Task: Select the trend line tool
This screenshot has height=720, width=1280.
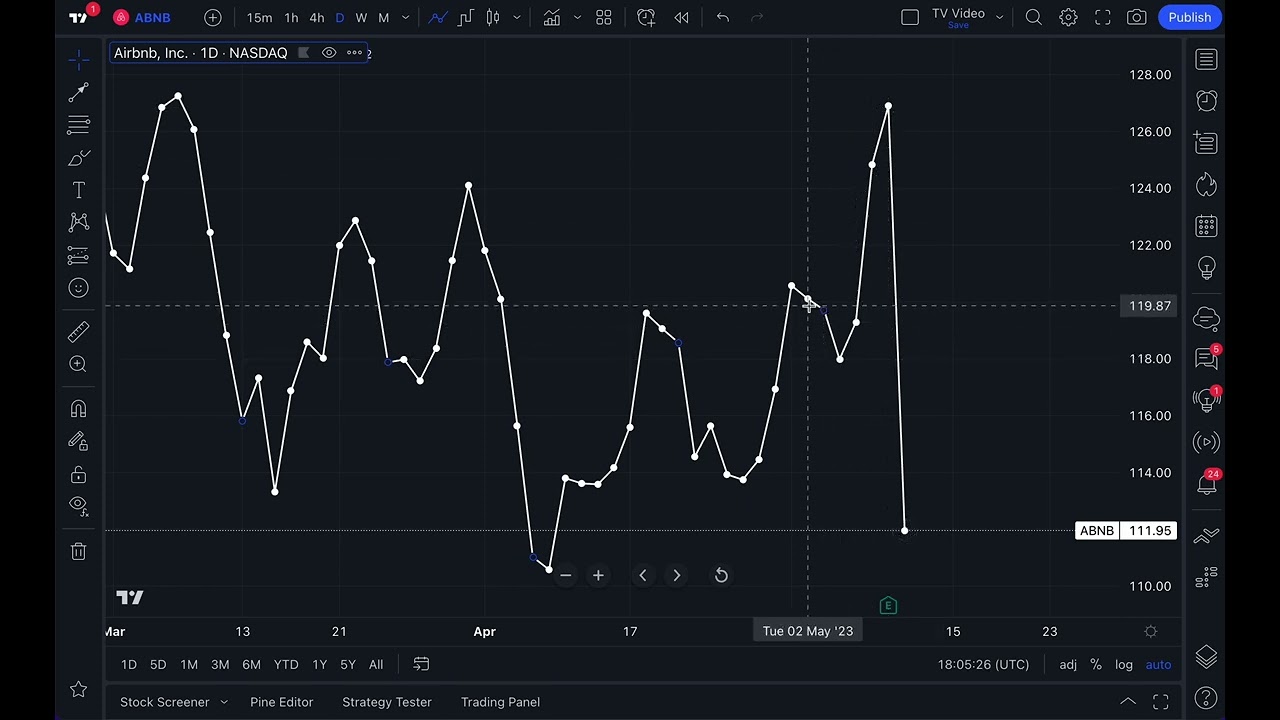Action: click(x=79, y=93)
